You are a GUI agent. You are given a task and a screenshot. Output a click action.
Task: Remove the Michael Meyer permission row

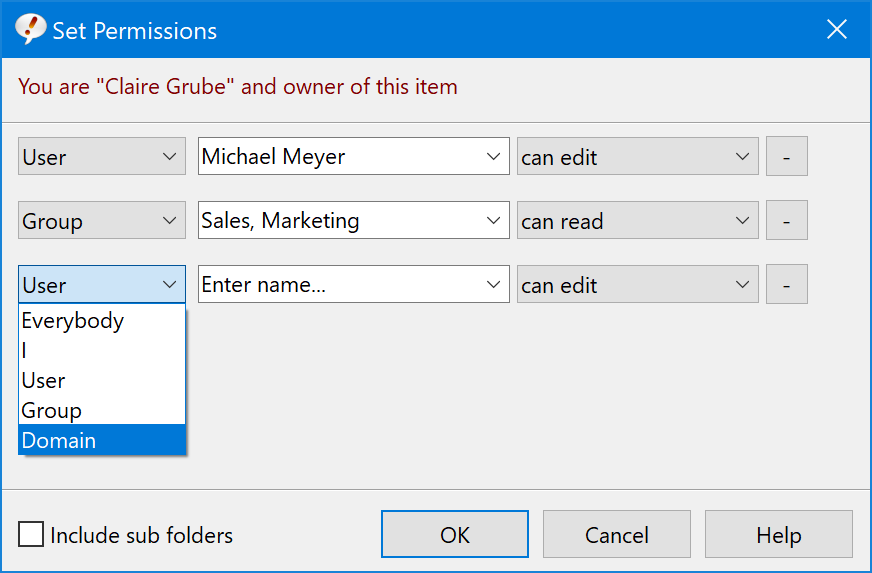[786, 156]
